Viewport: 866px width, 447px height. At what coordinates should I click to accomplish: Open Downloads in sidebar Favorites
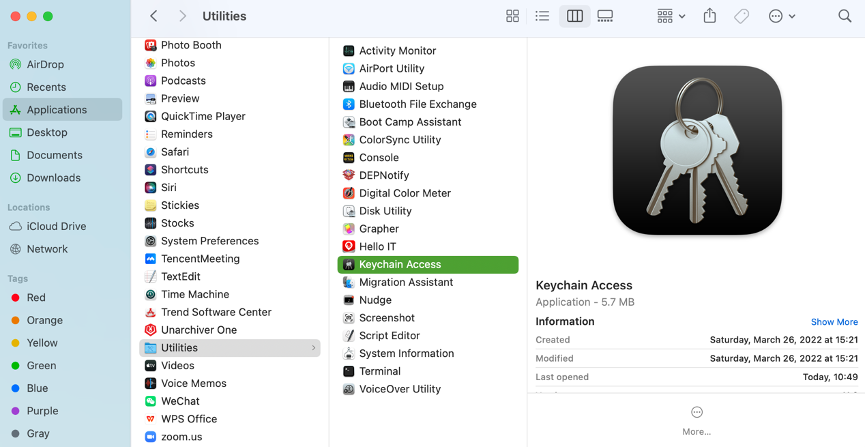(54, 178)
